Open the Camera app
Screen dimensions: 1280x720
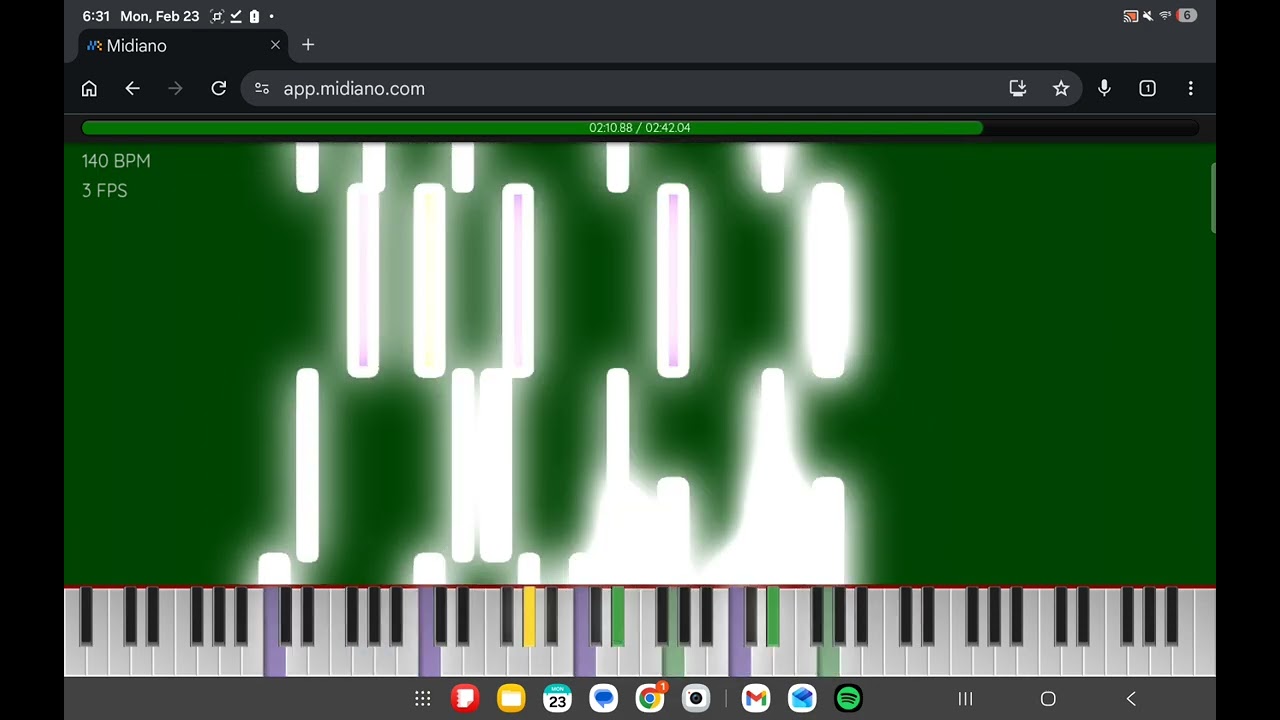[x=696, y=698]
